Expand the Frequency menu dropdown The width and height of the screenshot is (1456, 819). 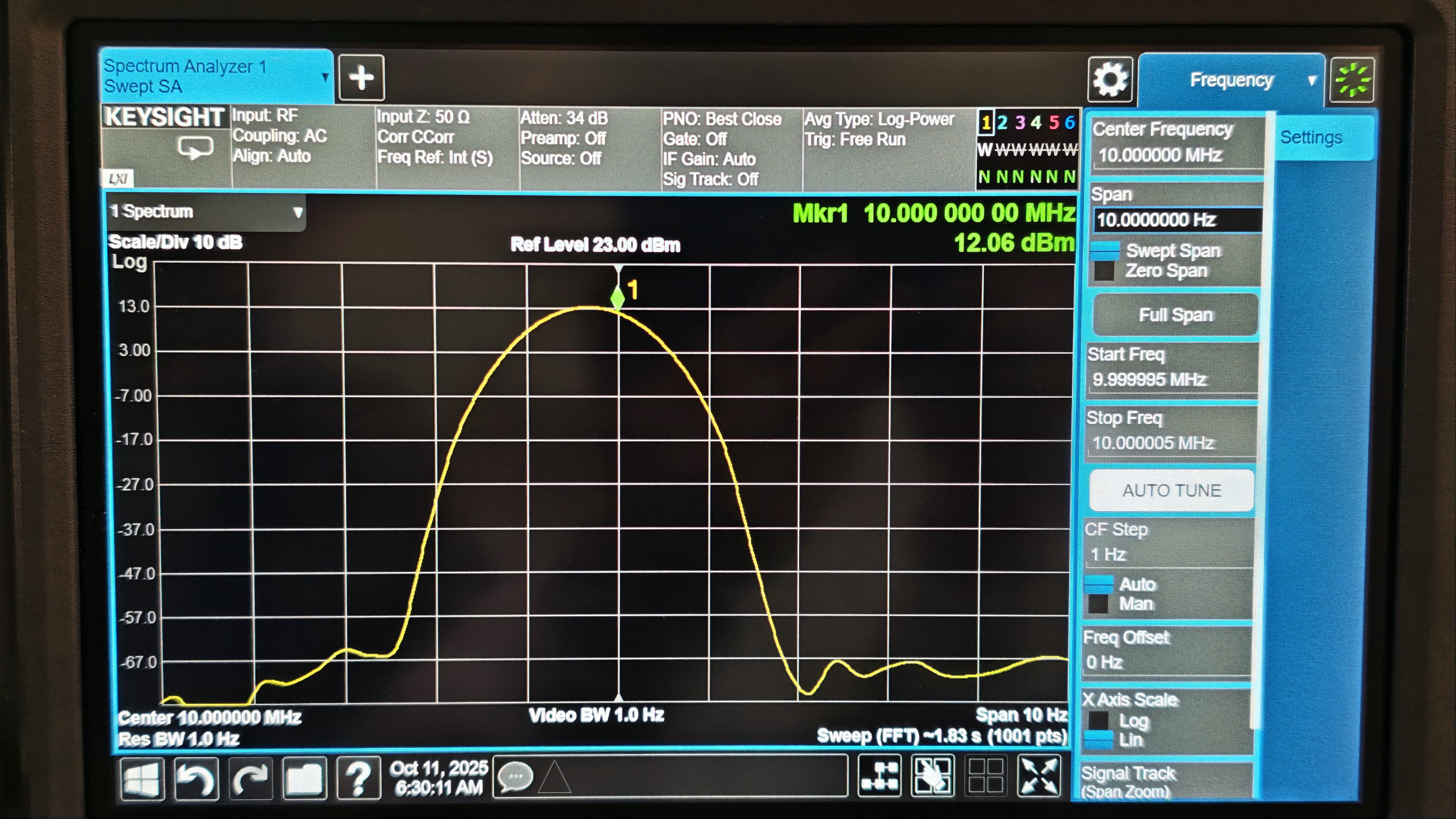[x=1231, y=81]
